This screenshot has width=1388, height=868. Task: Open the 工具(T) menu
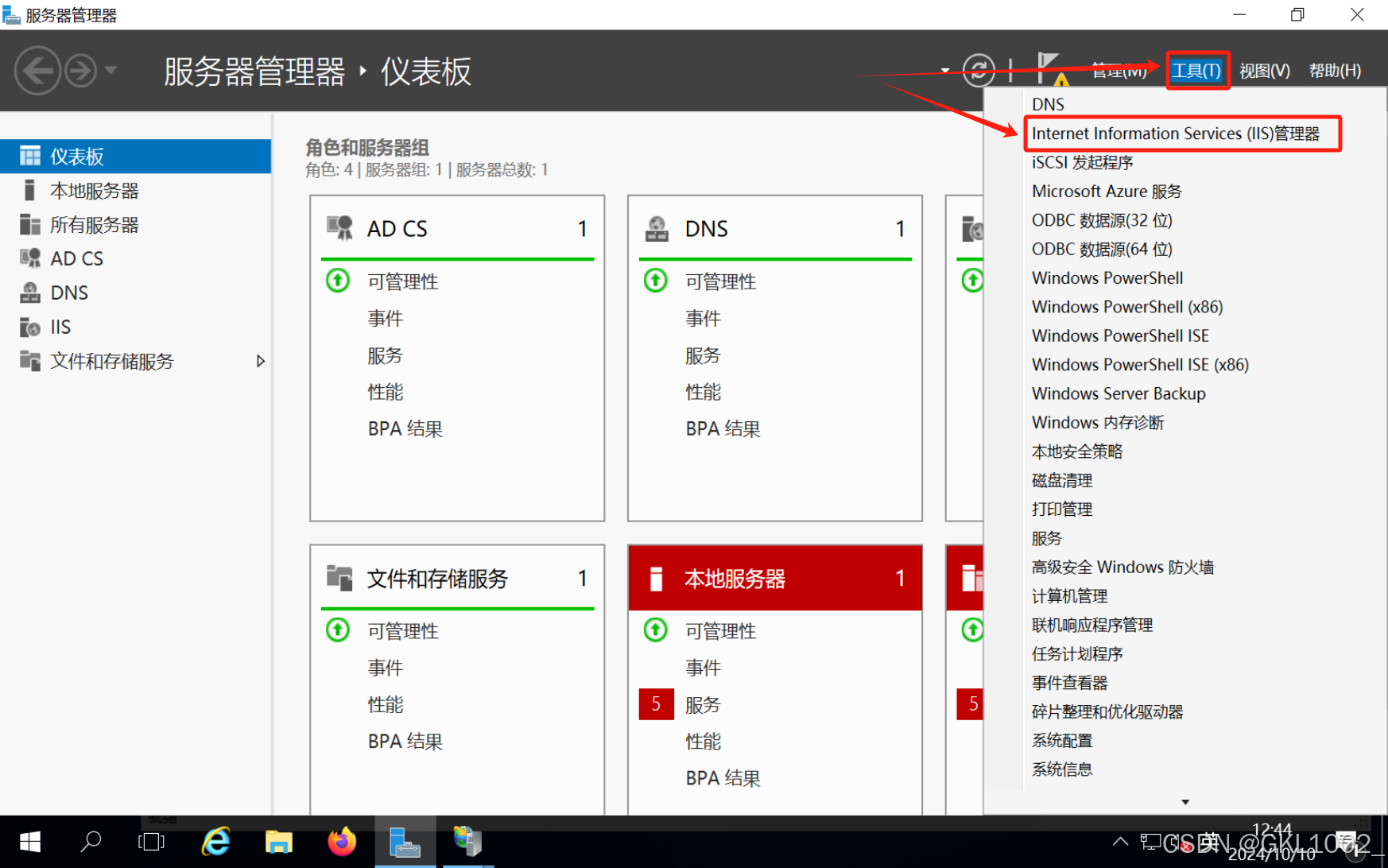(x=1197, y=71)
